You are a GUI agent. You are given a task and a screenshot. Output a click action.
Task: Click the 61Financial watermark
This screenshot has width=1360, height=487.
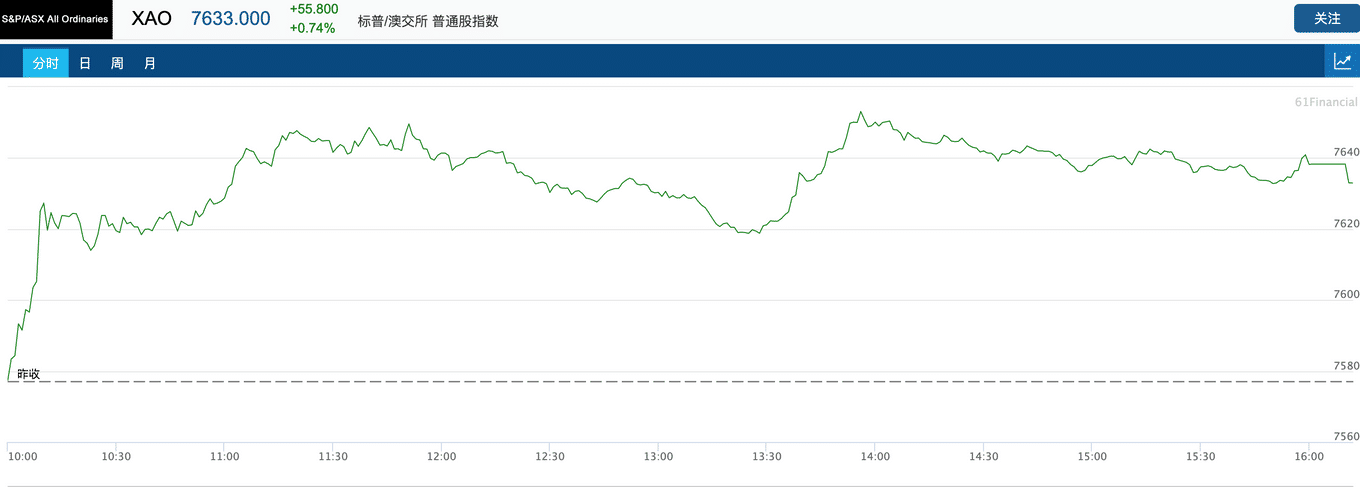pos(1326,102)
